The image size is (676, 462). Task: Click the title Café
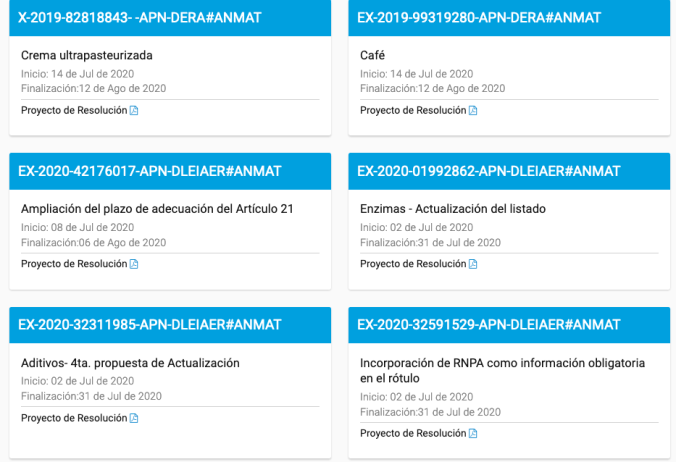372,55
